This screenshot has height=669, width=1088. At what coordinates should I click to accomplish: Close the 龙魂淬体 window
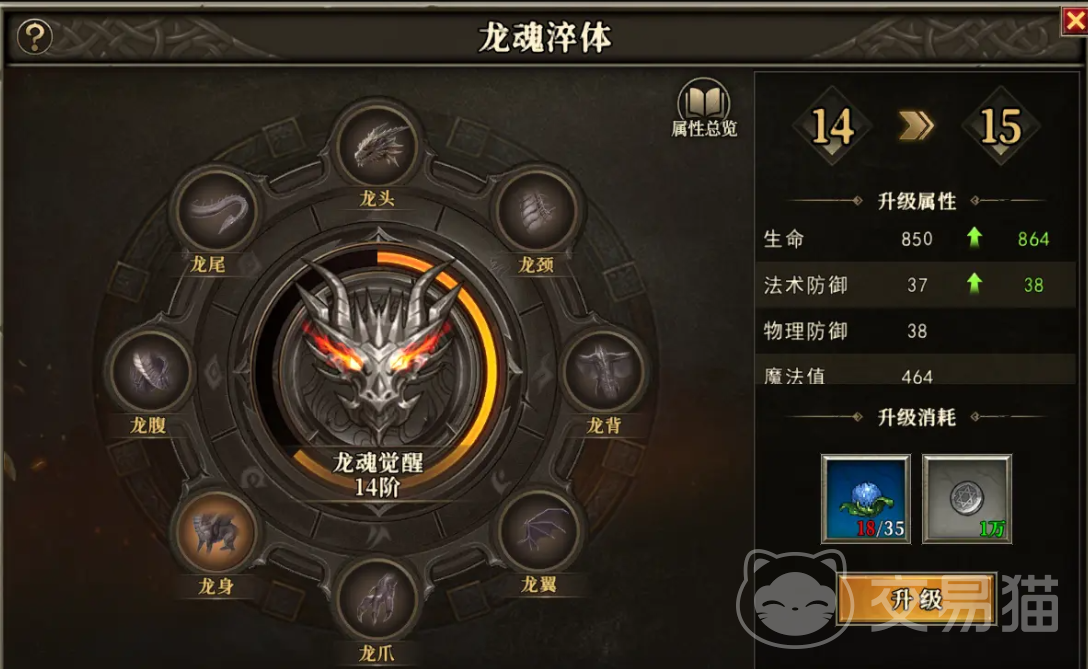1075,21
